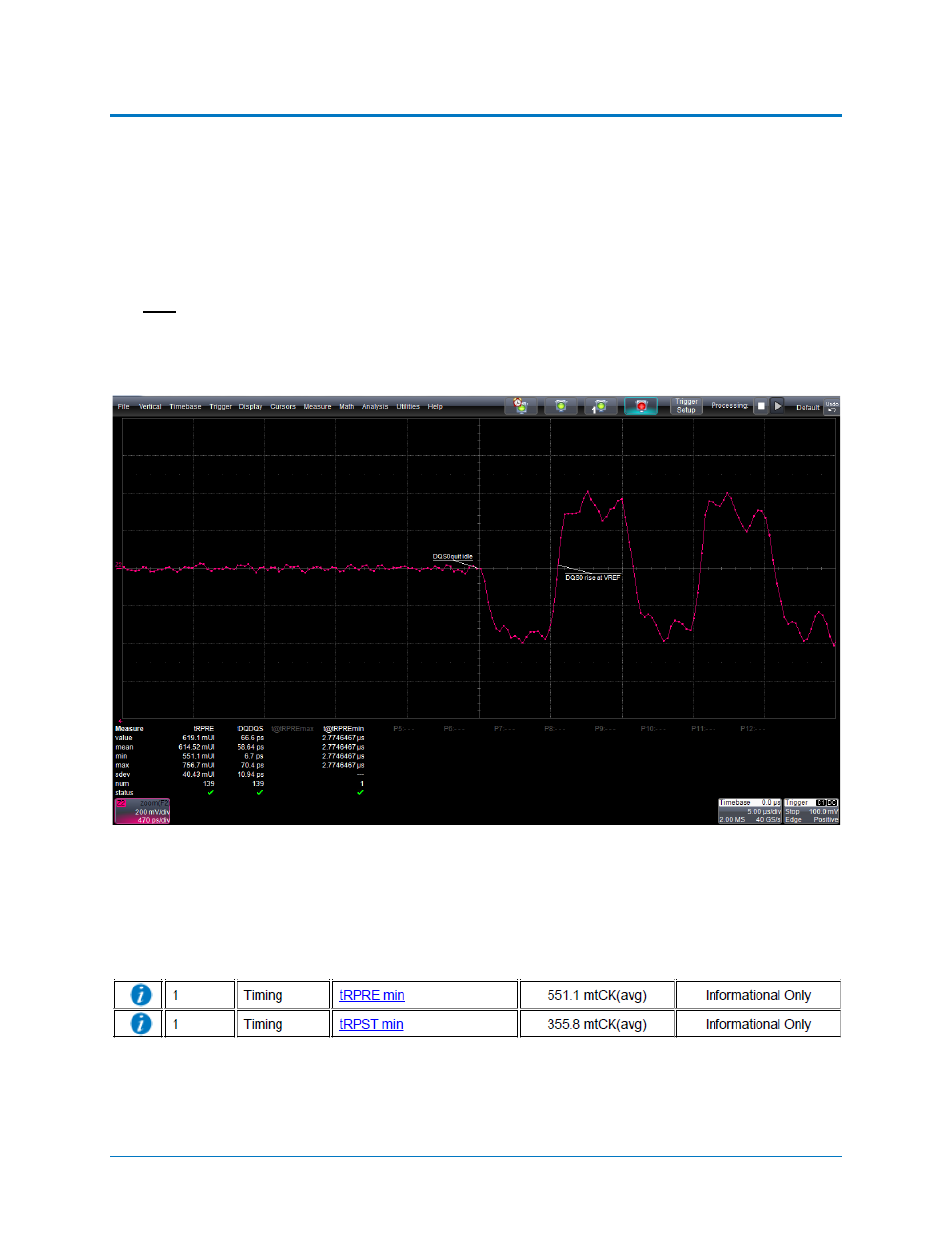The width and height of the screenshot is (952, 1233).
Task: Click the Auto trigger mode icon
Action: point(521,406)
